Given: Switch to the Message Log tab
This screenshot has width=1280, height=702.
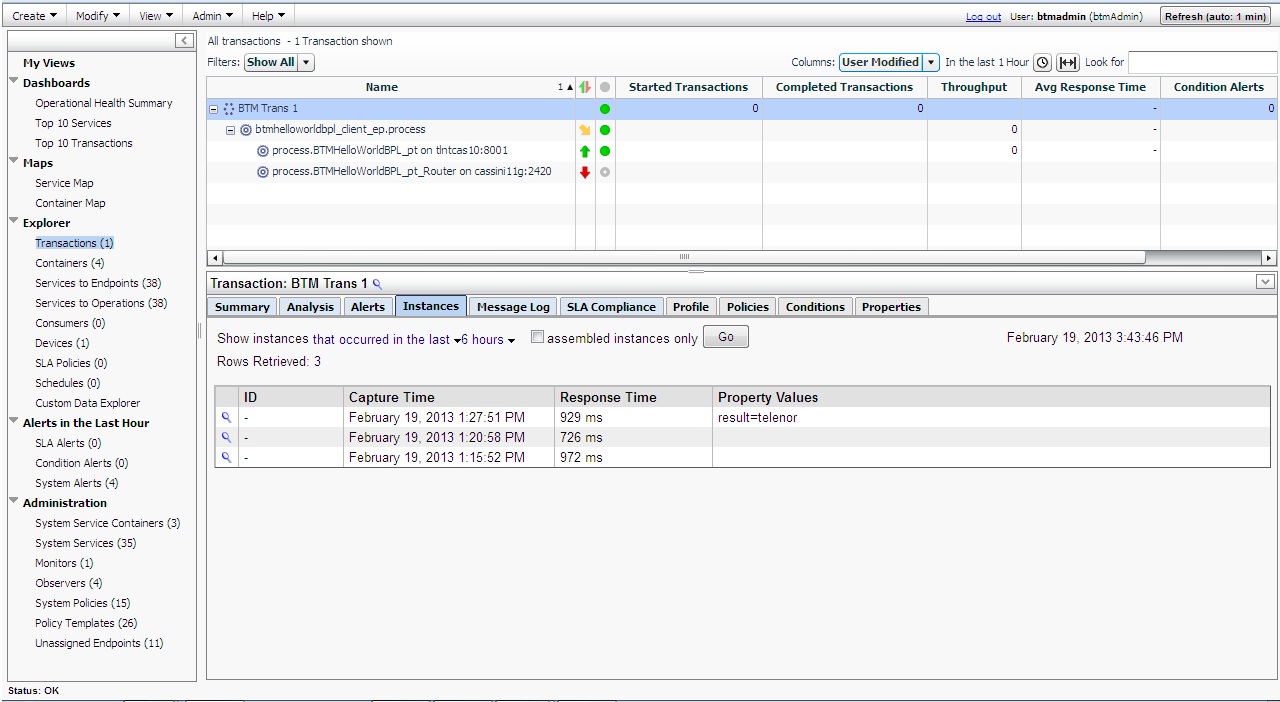Looking at the screenshot, I should pyautogui.click(x=512, y=307).
